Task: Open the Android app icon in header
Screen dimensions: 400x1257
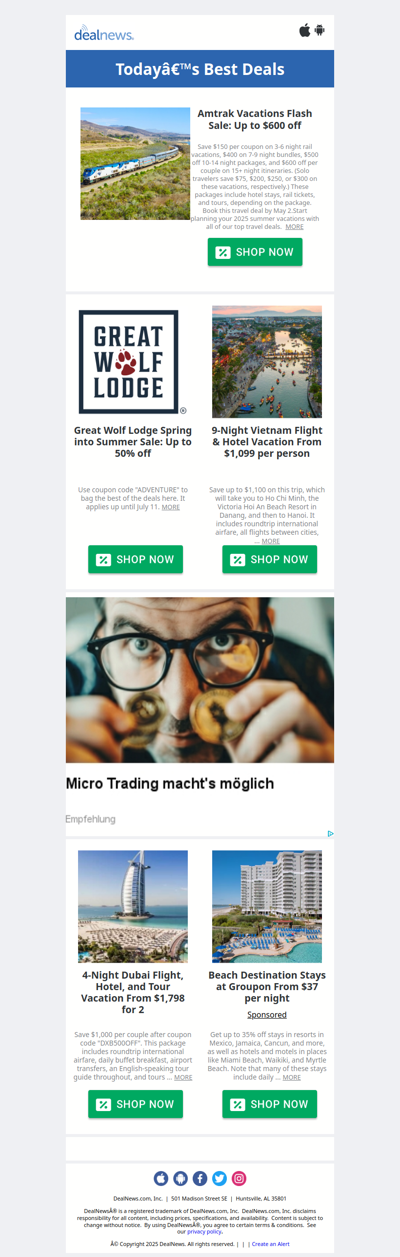Action: point(320,30)
